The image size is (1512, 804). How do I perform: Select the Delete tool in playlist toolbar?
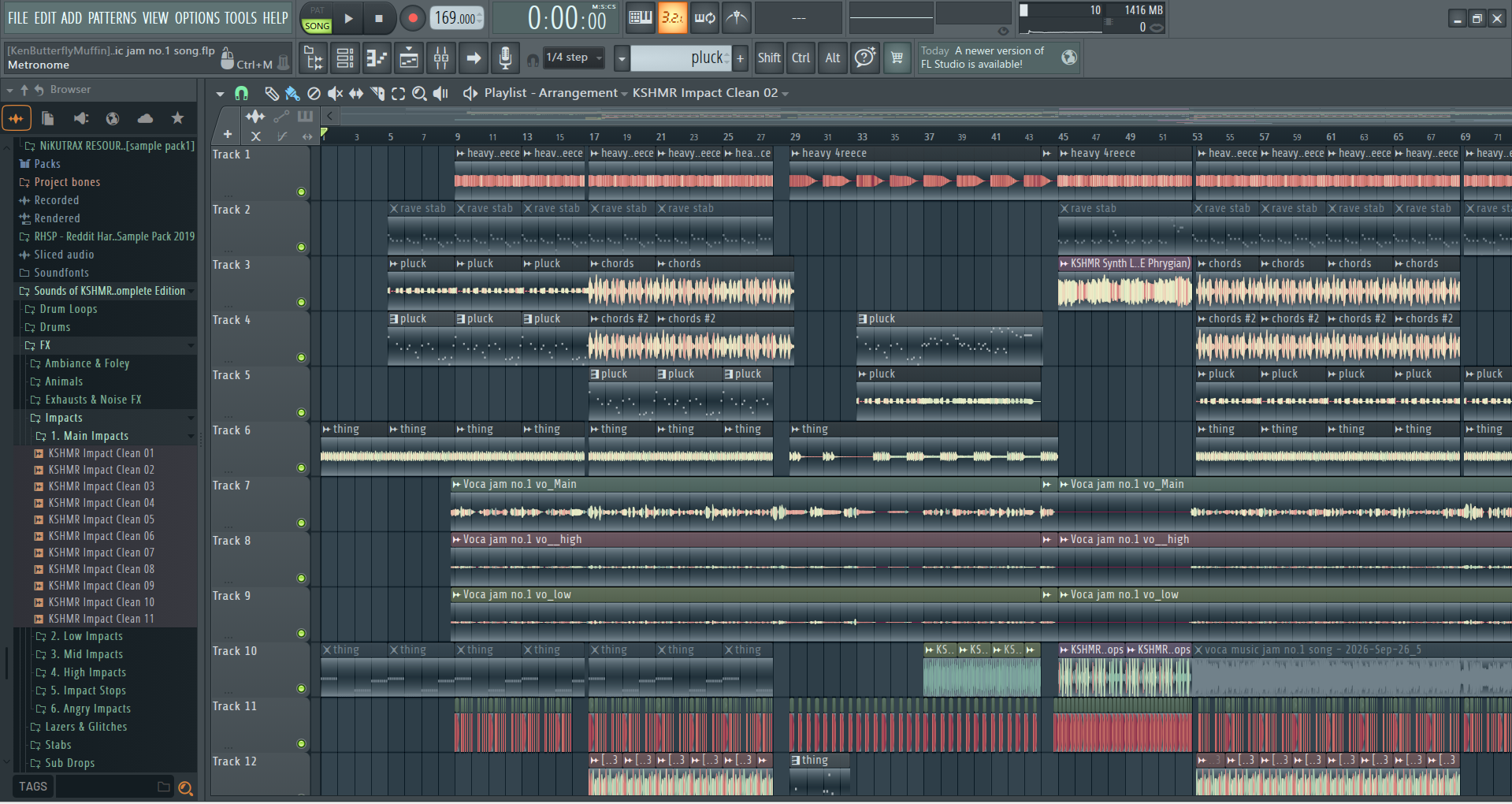pos(314,94)
